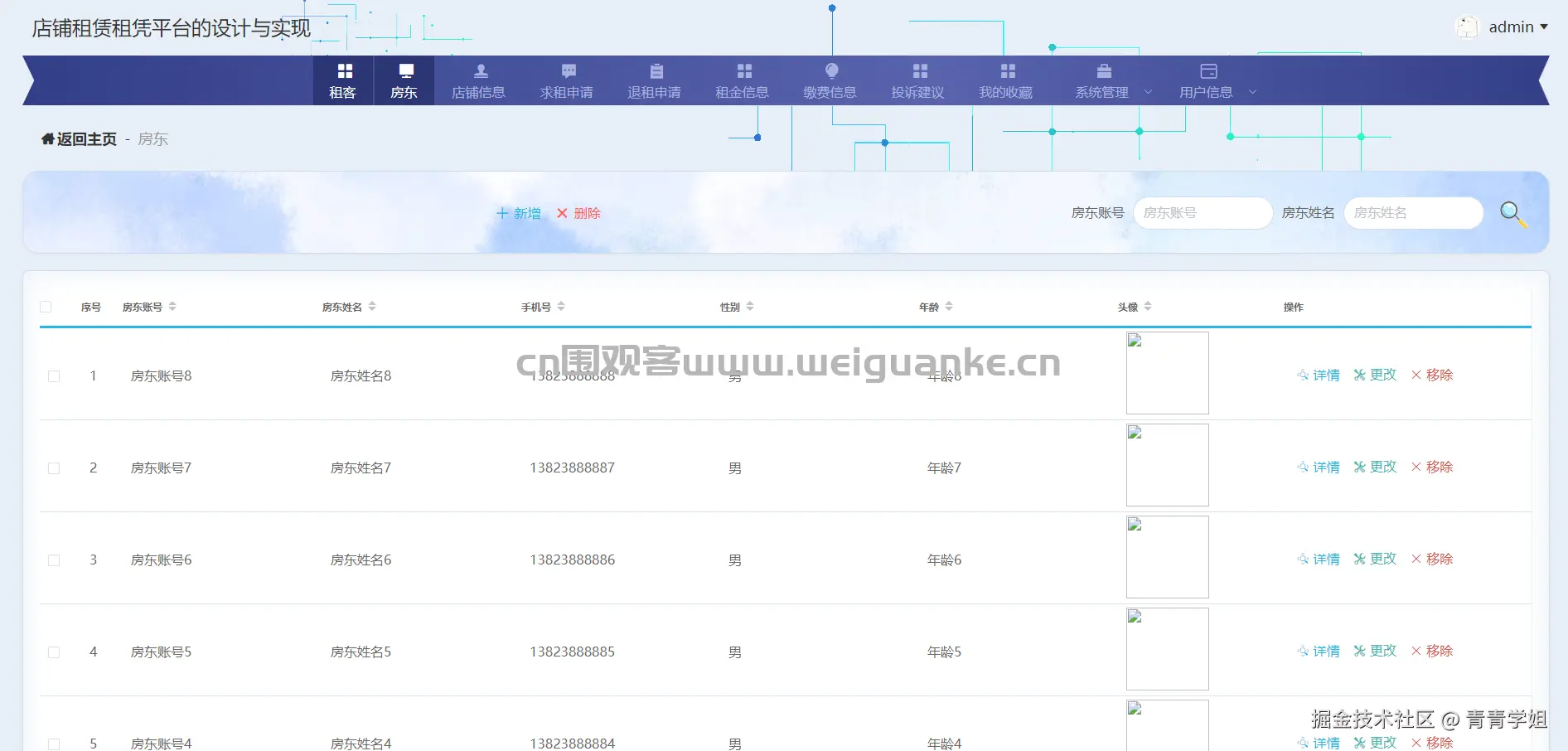Focus the 房东账号 search input
The height and width of the screenshot is (751, 1568).
click(x=1203, y=213)
